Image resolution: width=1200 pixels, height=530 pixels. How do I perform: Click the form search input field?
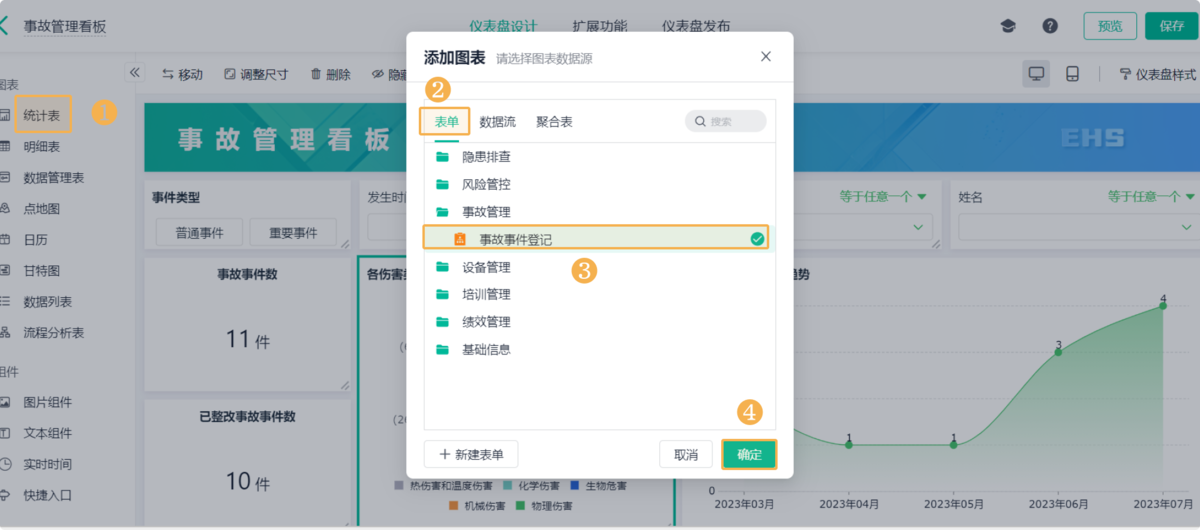pyautogui.click(x=727, y=122)
